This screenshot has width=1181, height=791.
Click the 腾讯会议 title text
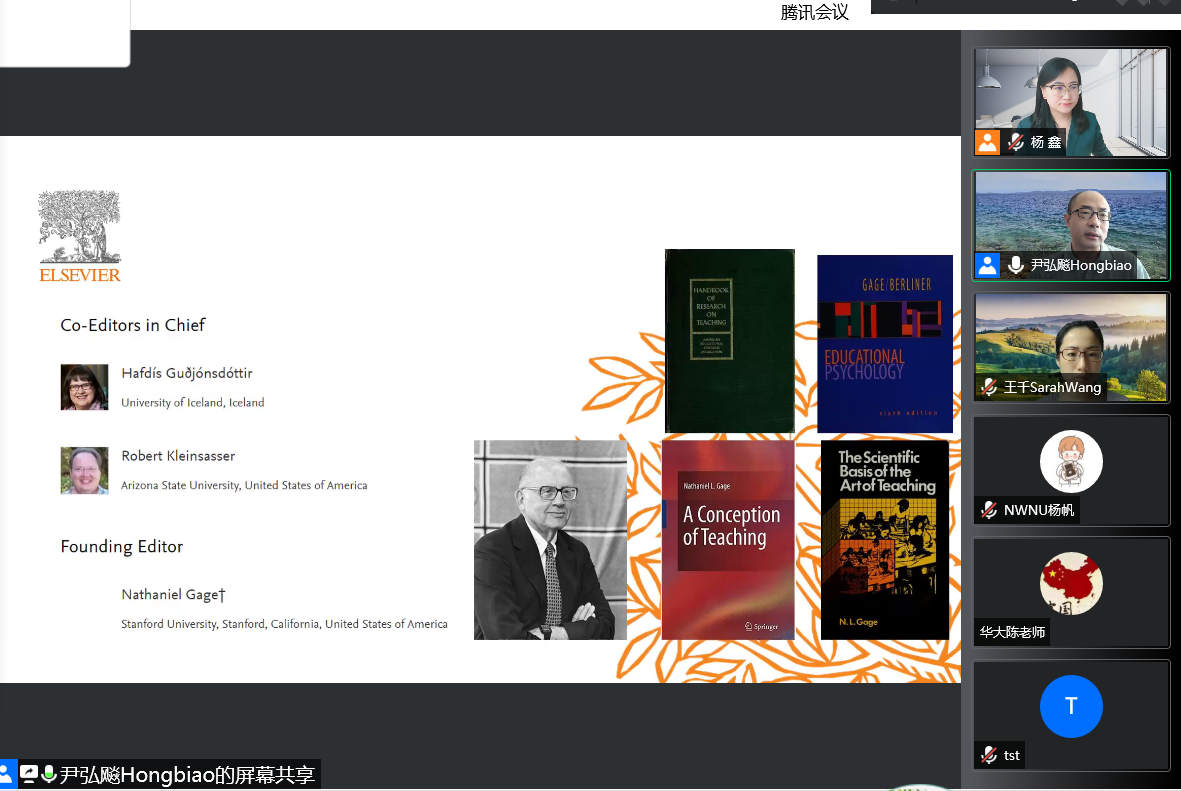[x=814, y=12]
